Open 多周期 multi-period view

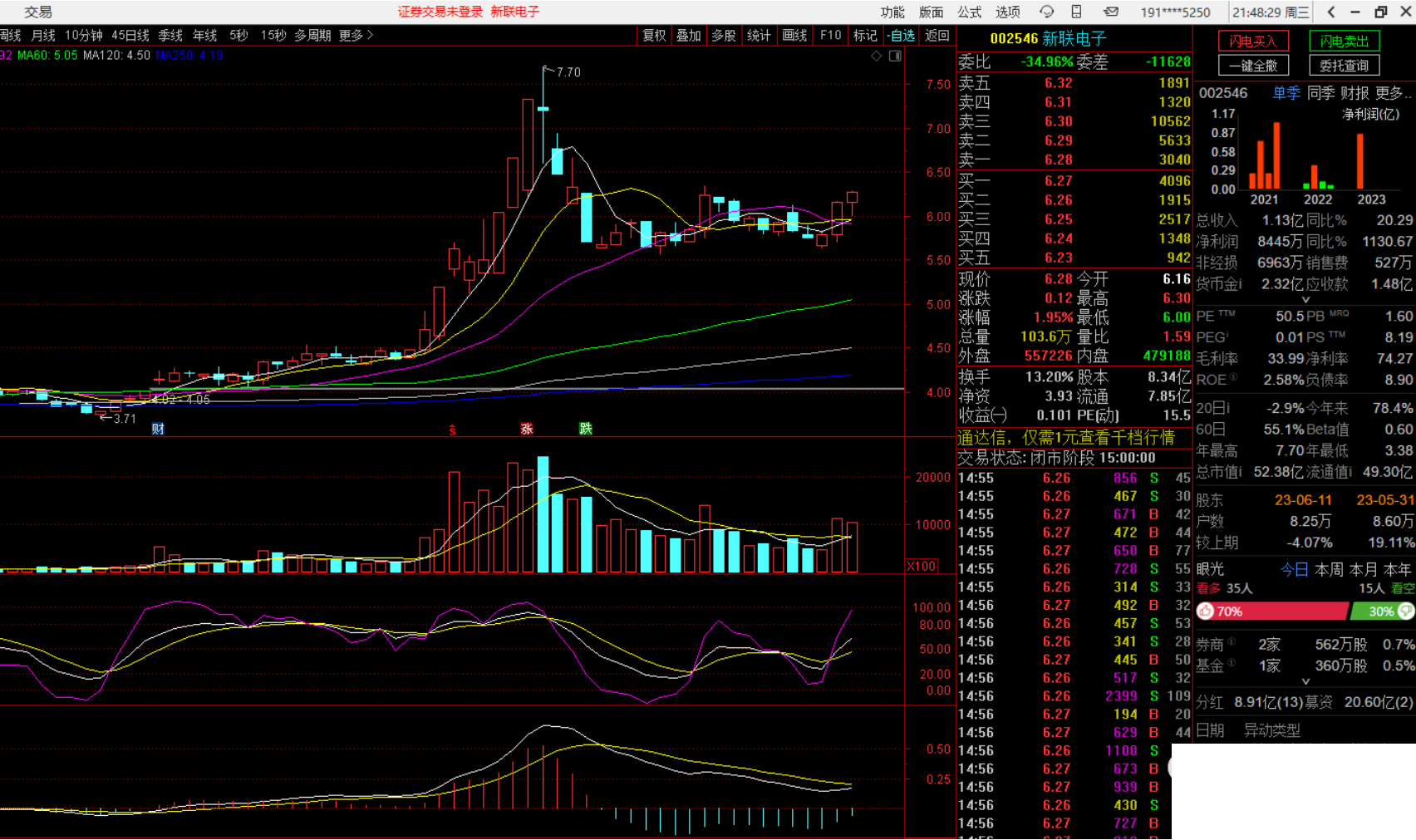(x=312, y=36)
